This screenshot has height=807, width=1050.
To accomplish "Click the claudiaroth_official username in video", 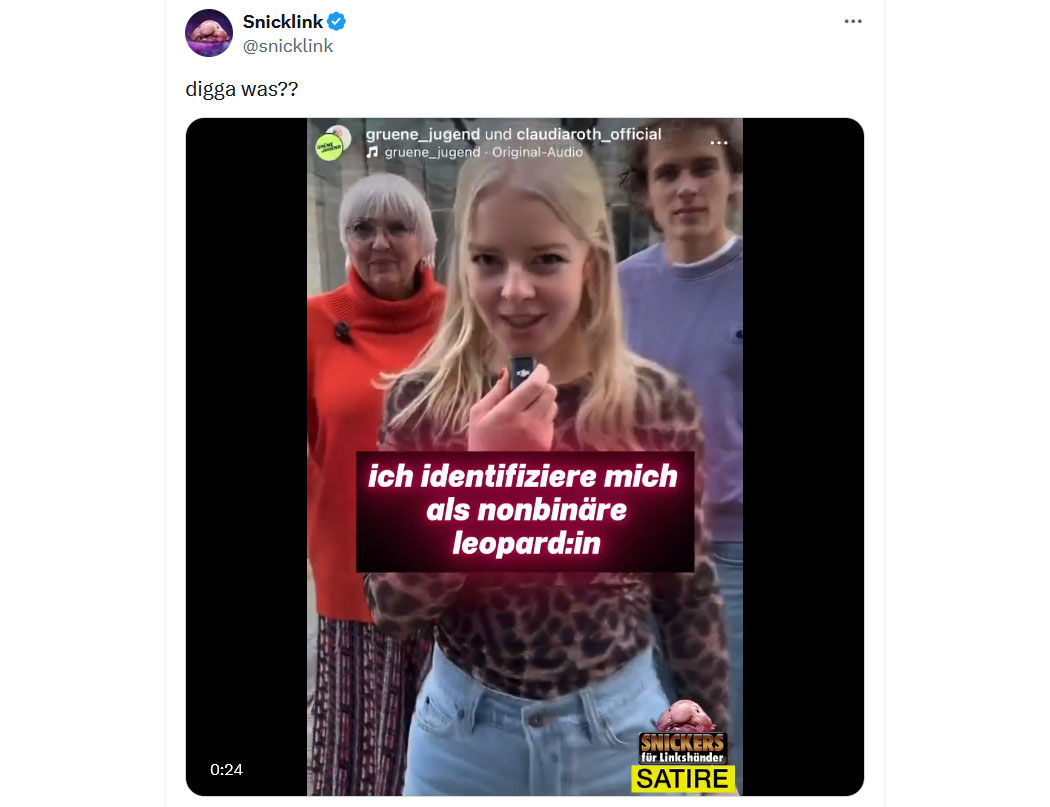I will pyautogui.click(x=589, y=134).
